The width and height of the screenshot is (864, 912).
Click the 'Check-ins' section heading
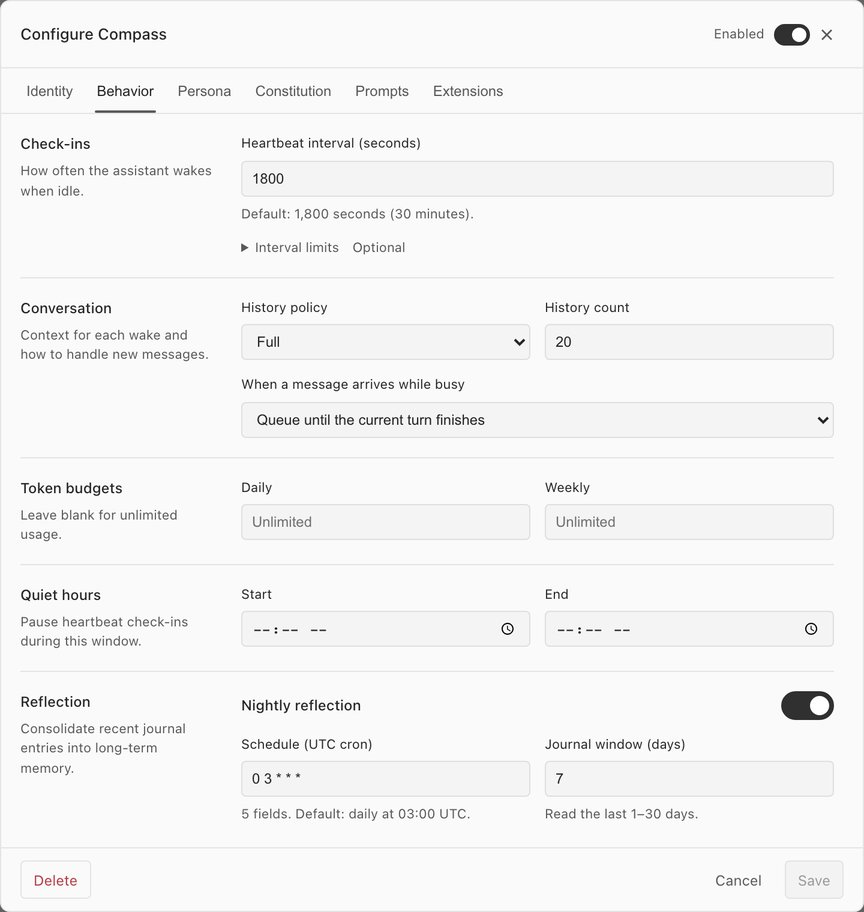[55, 144]
